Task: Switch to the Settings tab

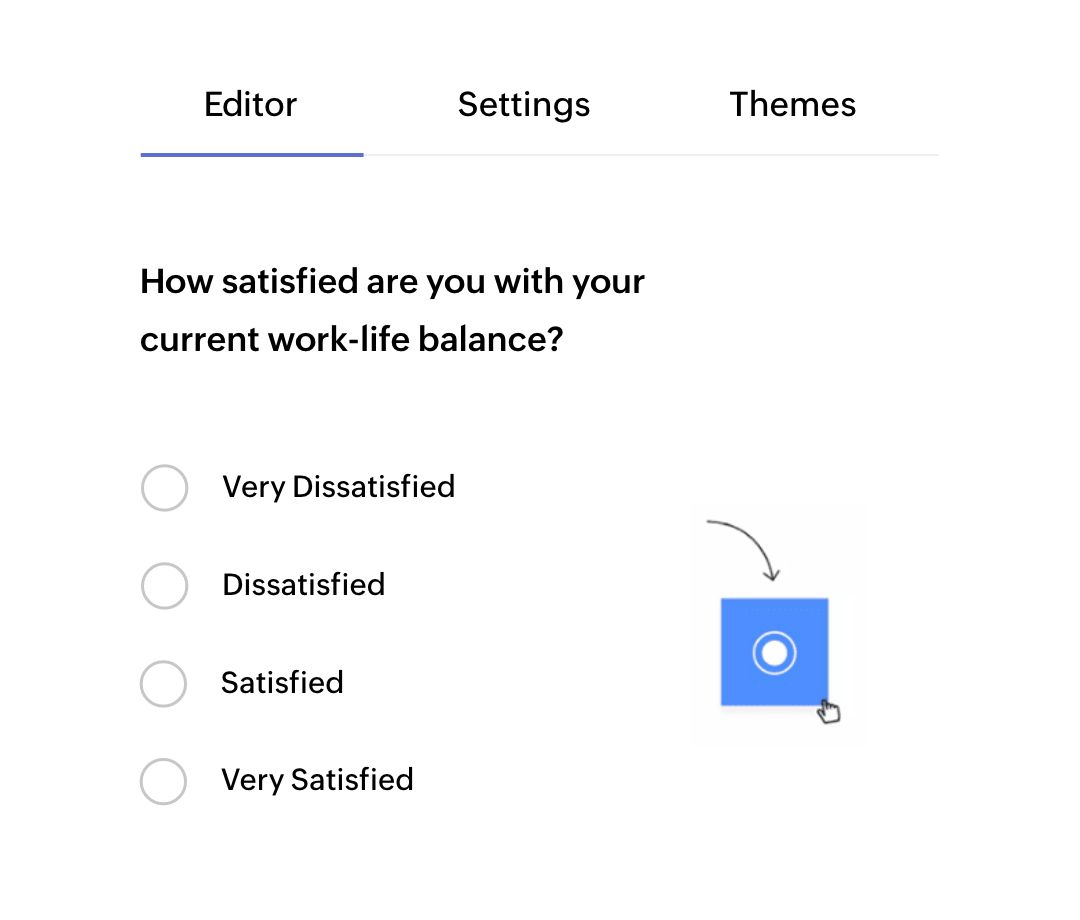Action: (524, 104)
